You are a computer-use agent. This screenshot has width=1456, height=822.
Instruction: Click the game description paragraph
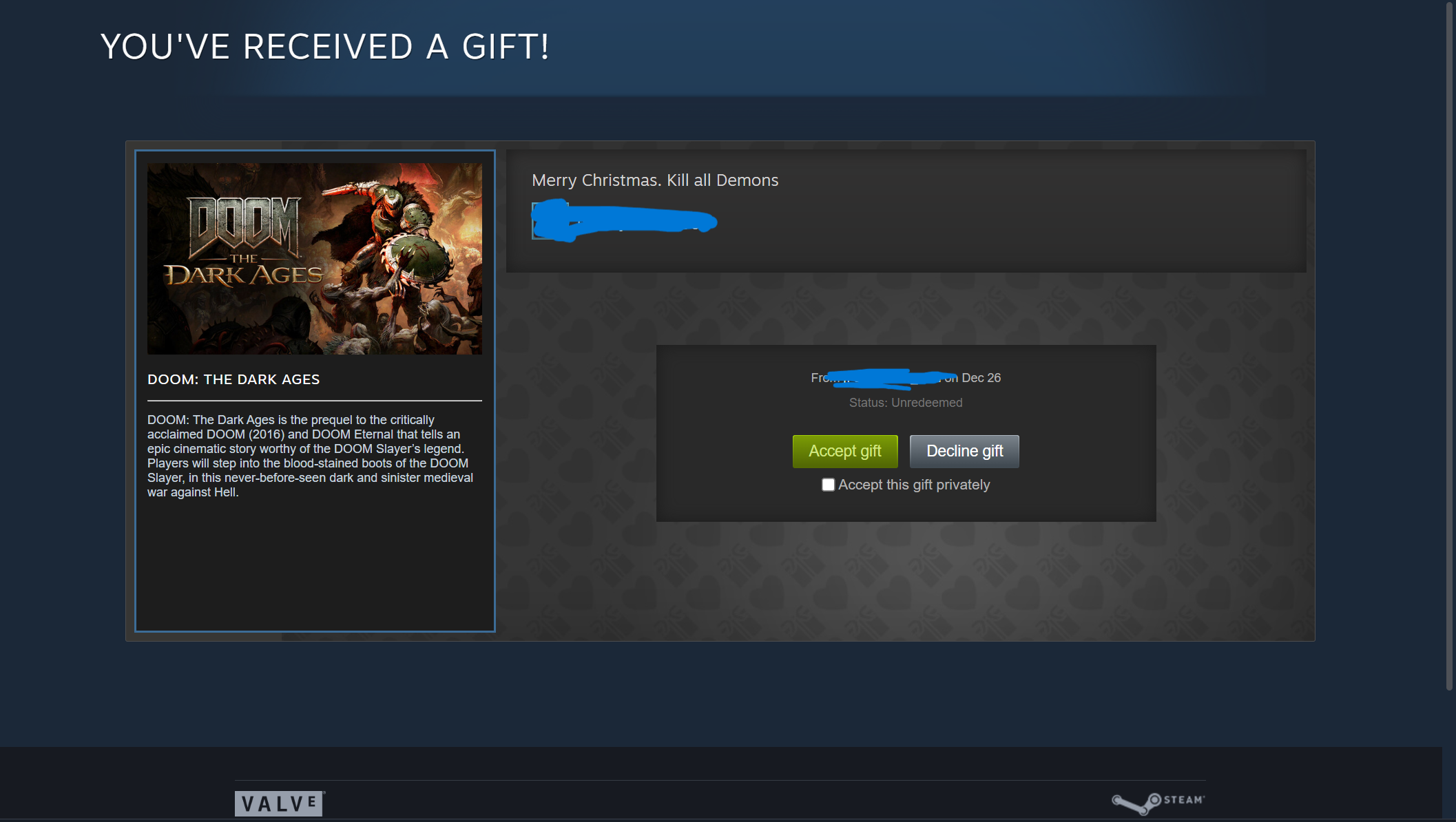pyautogui.click(x=311, y=456)
